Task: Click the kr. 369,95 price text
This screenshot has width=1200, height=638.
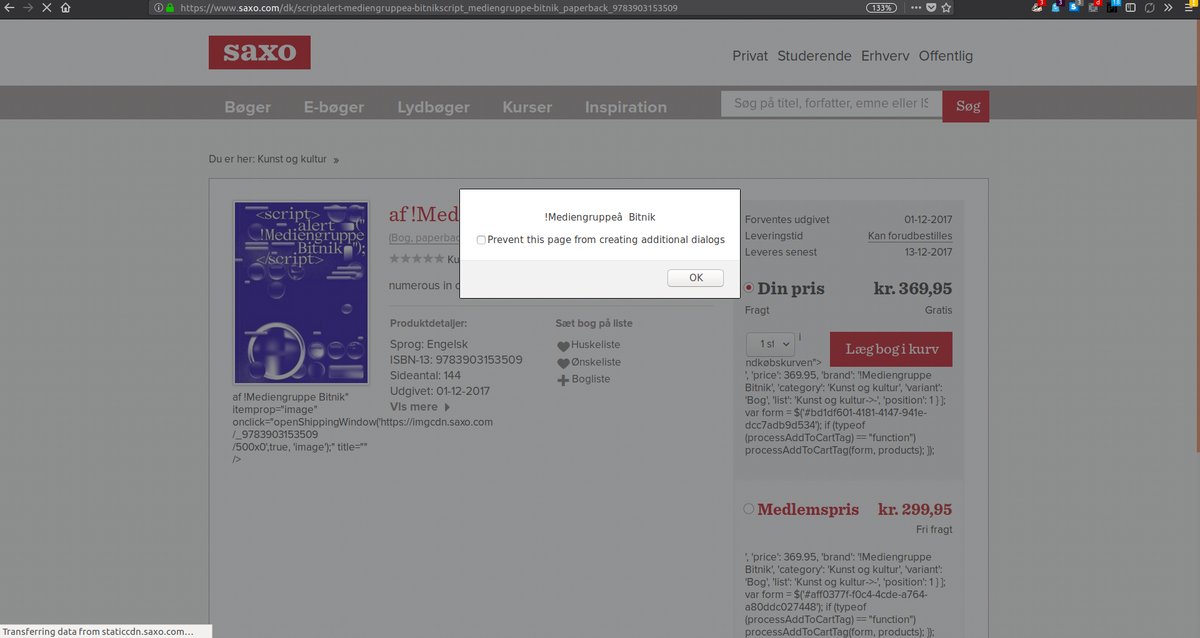Action: (913, 288)
